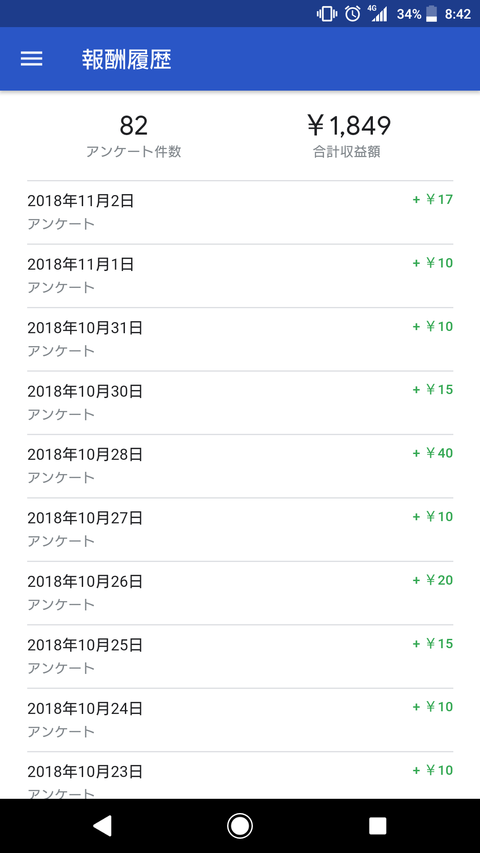This screenshot has width=480, height=853.
Task: Tap the alarm clock status icon
Action: (353, 14)
